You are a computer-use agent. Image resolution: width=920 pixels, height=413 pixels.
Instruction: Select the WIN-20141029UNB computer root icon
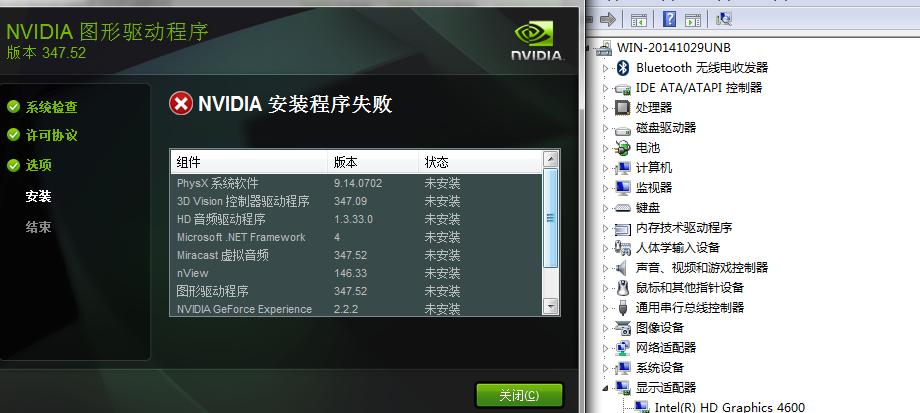603,48
